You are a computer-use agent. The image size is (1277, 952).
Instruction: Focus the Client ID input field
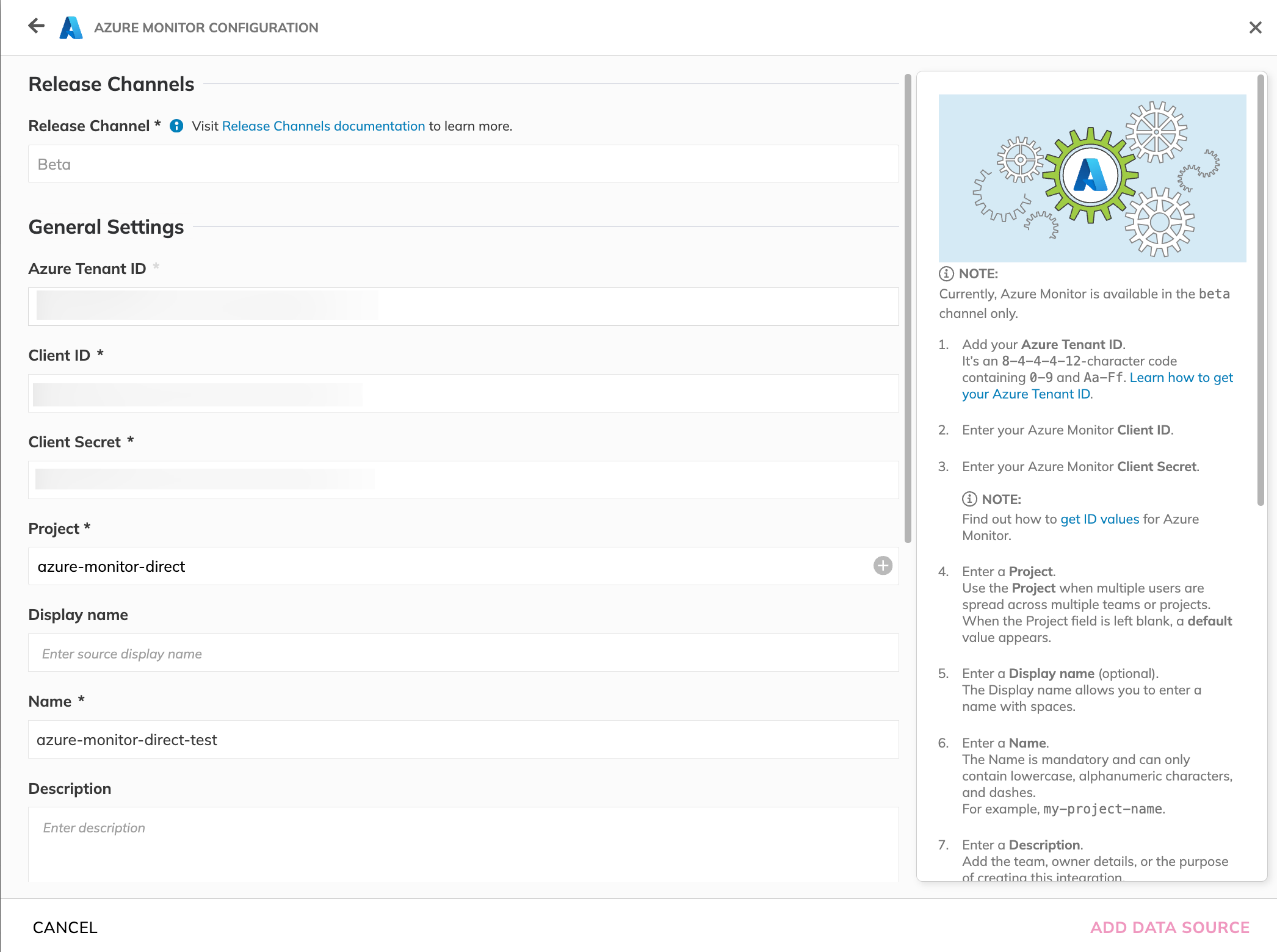click(x=463, y=393)
